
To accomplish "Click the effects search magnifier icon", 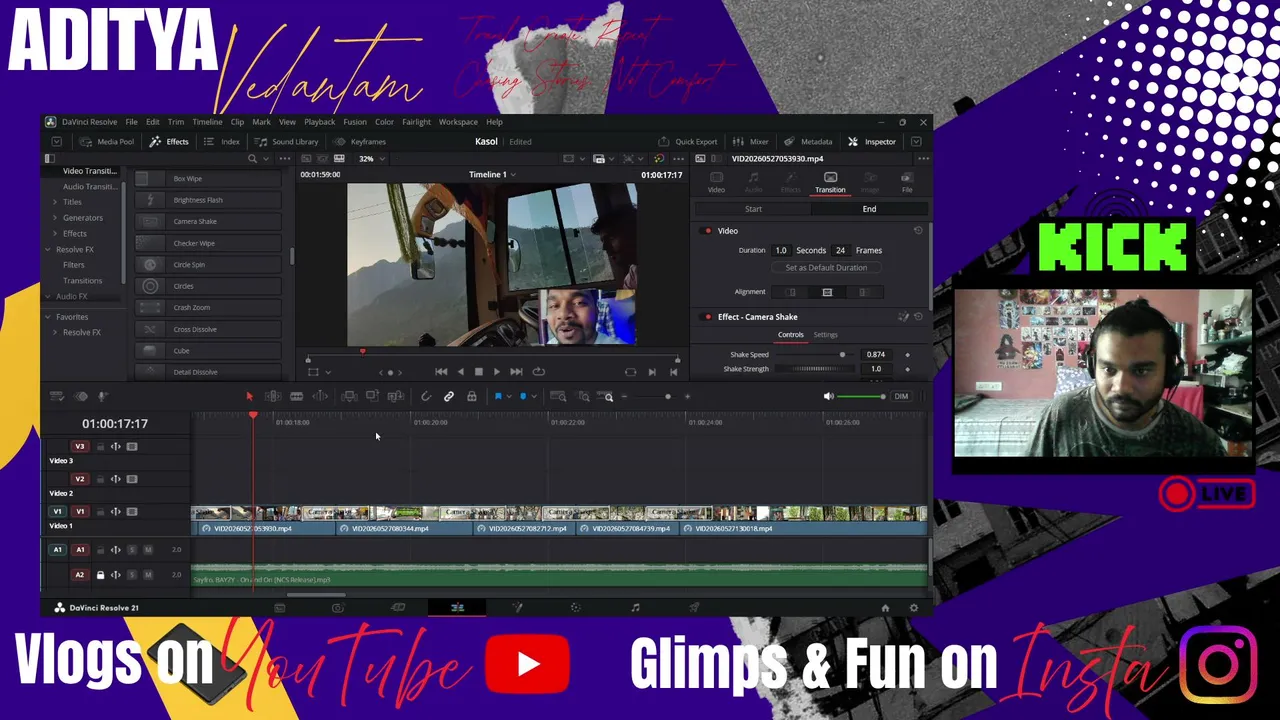I will tap(252, 159).
